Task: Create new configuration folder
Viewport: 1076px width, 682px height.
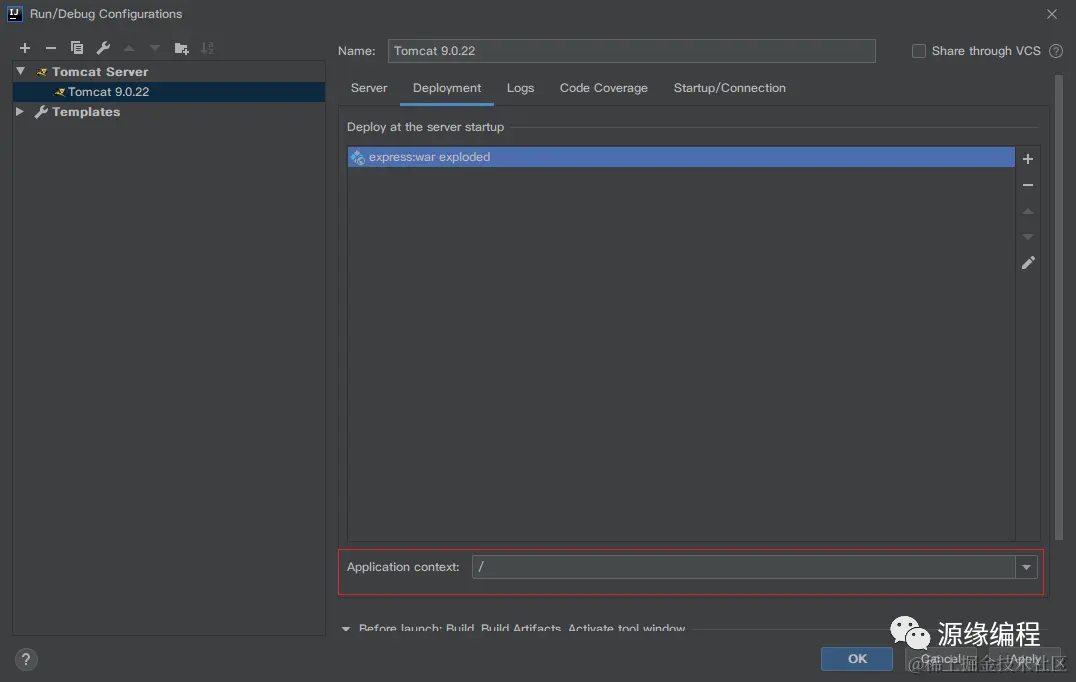Action: coord(181,48)
